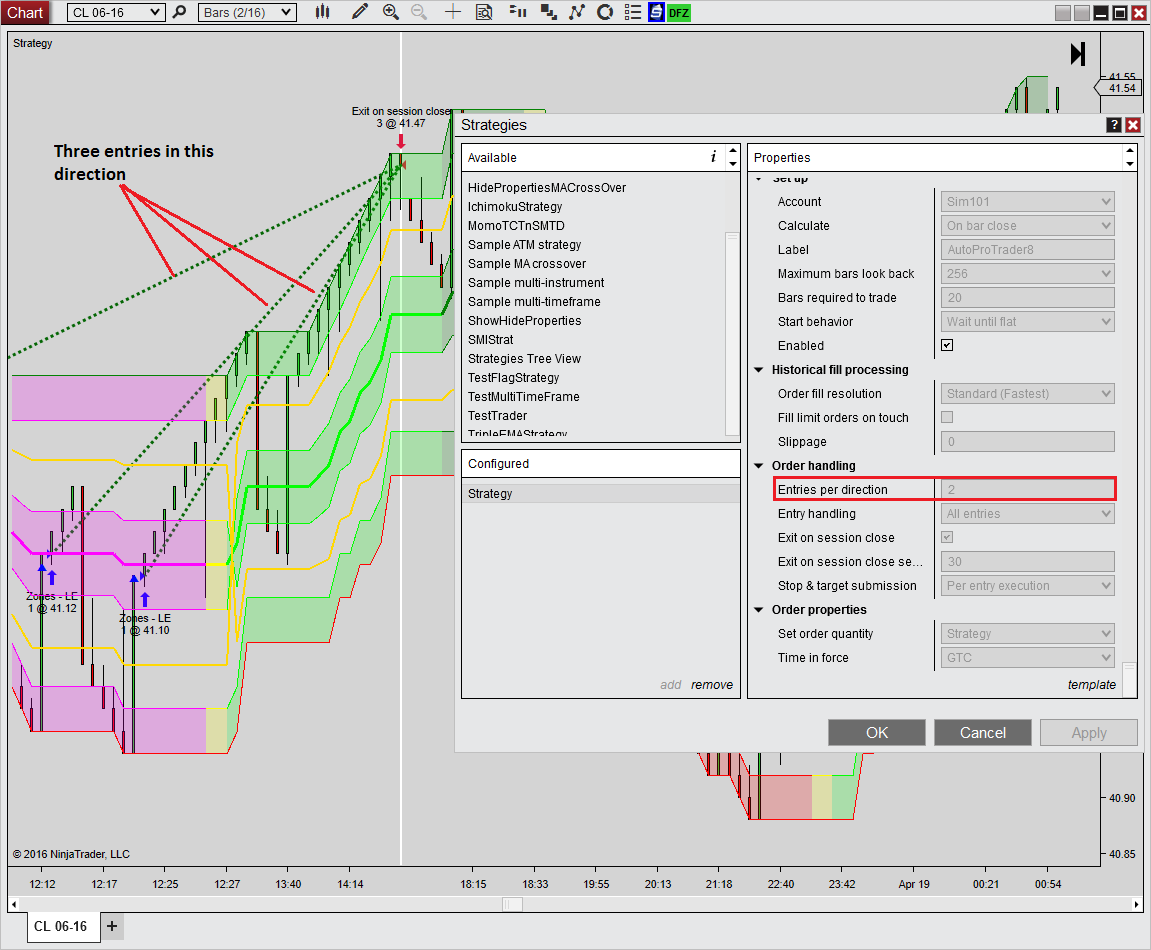Select Sample MA crossover strategy
This screenshot has width=1151, height=950.
coord(527,264)
